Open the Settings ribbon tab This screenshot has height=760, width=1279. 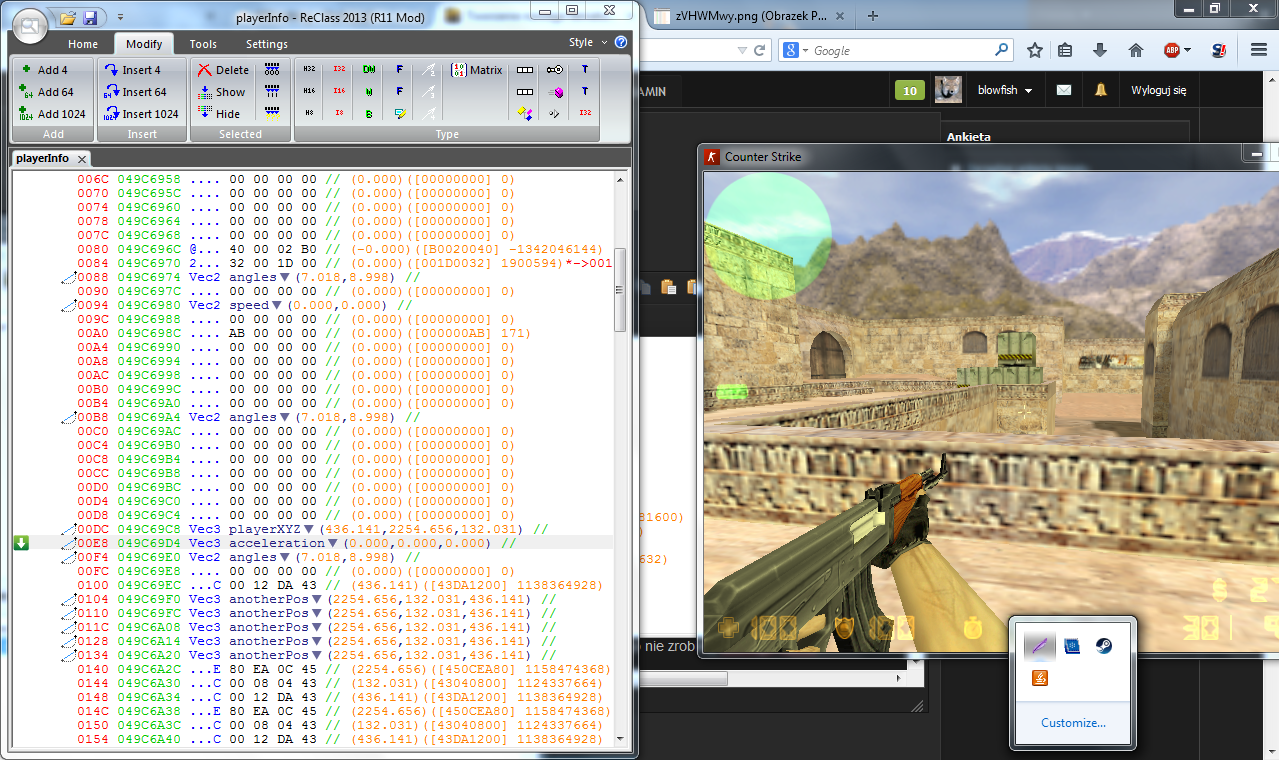267,44
